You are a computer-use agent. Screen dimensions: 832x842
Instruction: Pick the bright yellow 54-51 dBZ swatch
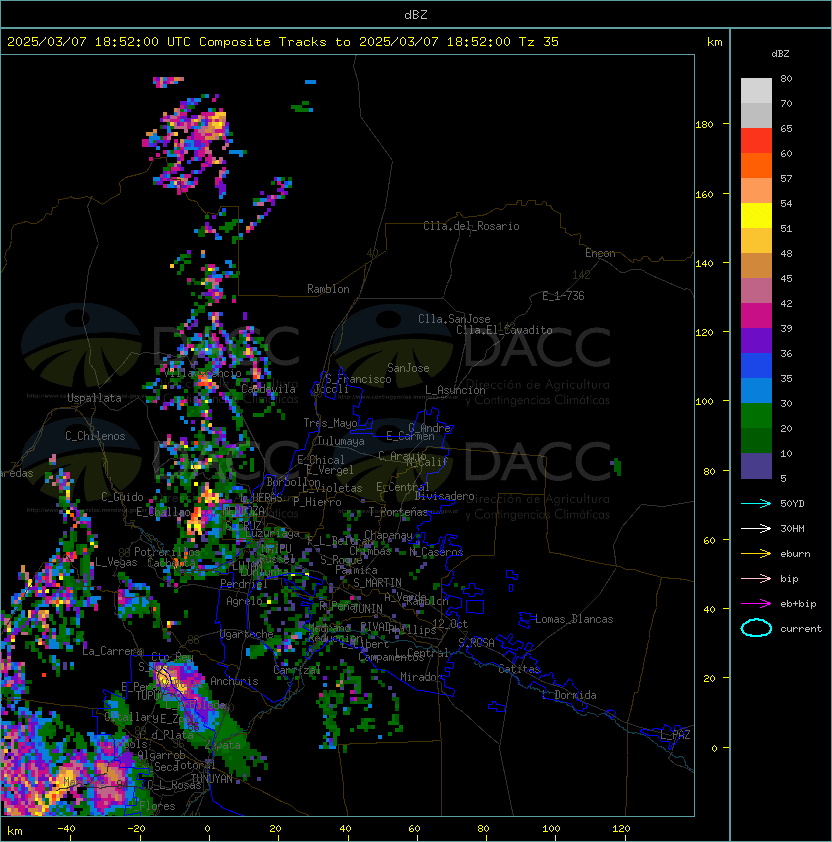(756, 216)
